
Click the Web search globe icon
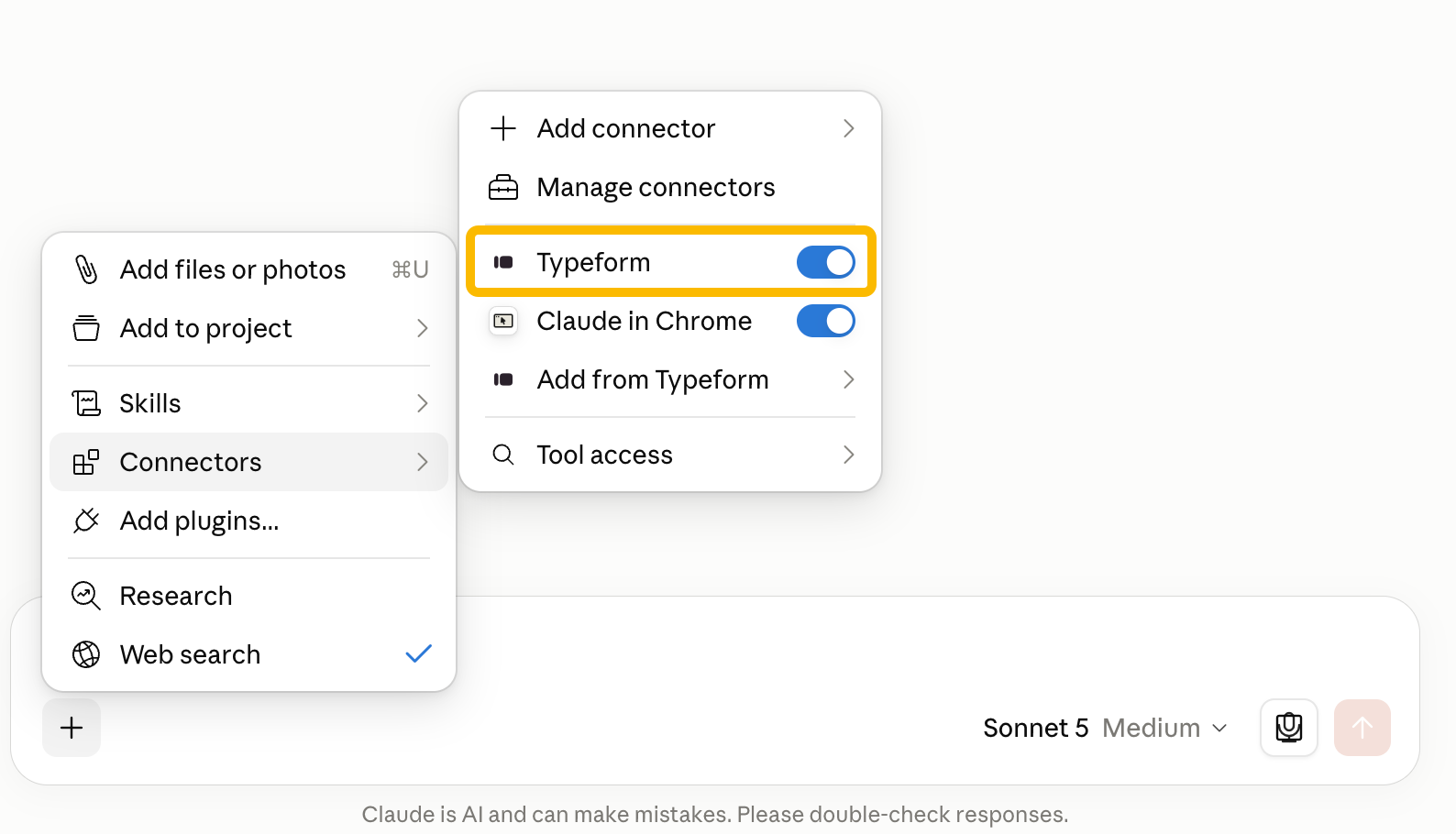pyautogui.click(x=86, y=654)
